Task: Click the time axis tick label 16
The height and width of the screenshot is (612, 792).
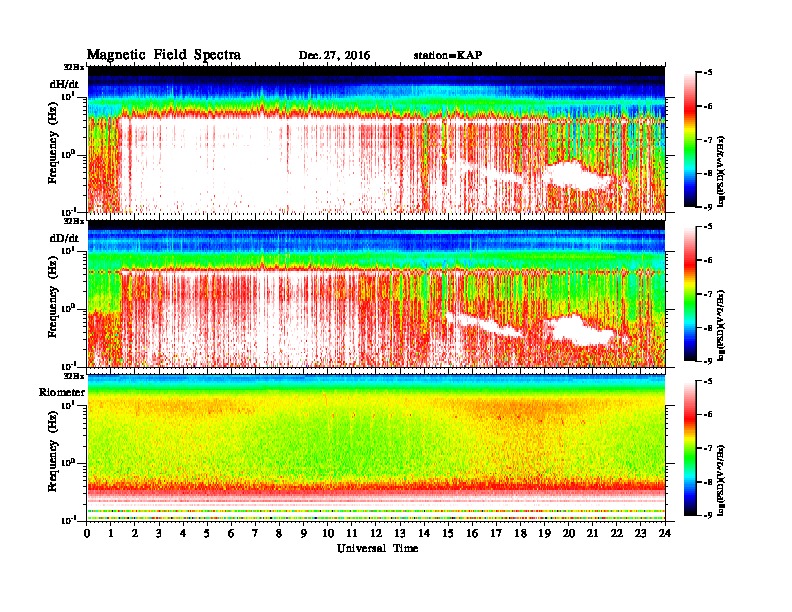Action: click(x=472, y=533)
